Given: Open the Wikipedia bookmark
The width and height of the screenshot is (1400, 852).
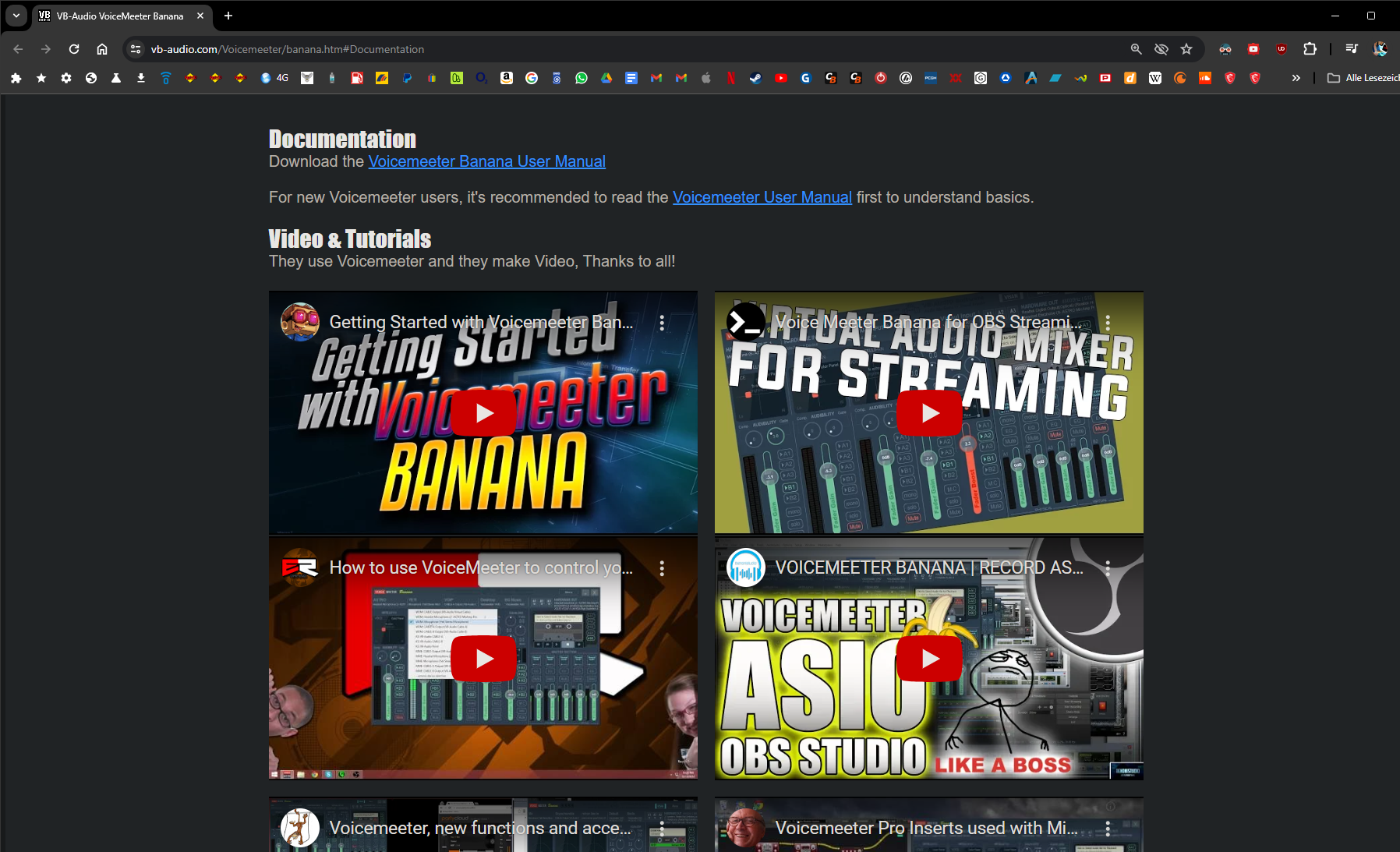Looking at the screenshot, I should coord(1155,78).
